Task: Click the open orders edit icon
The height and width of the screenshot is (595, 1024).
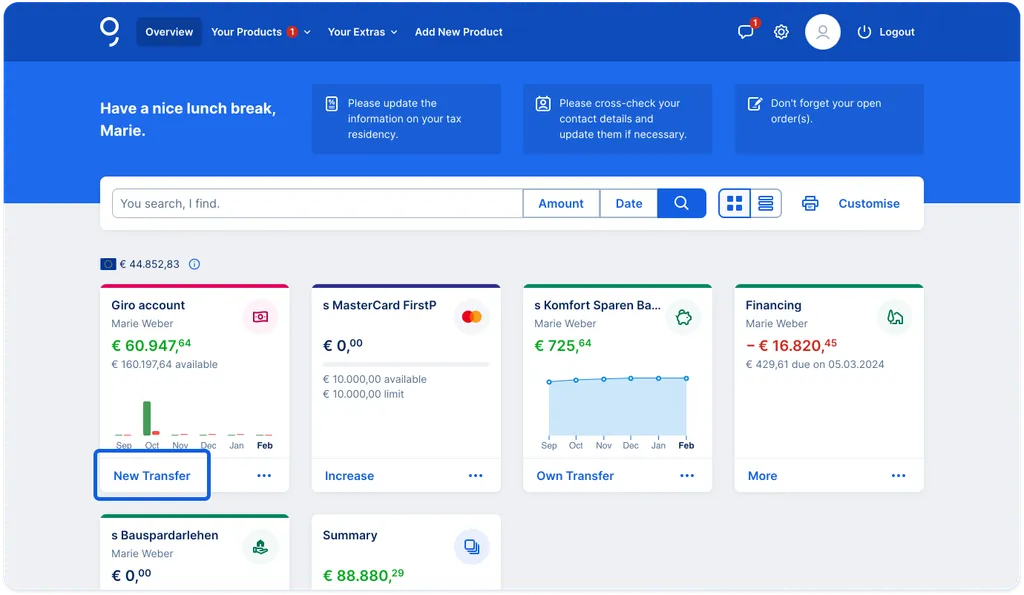Action: [x=754, y=103]
